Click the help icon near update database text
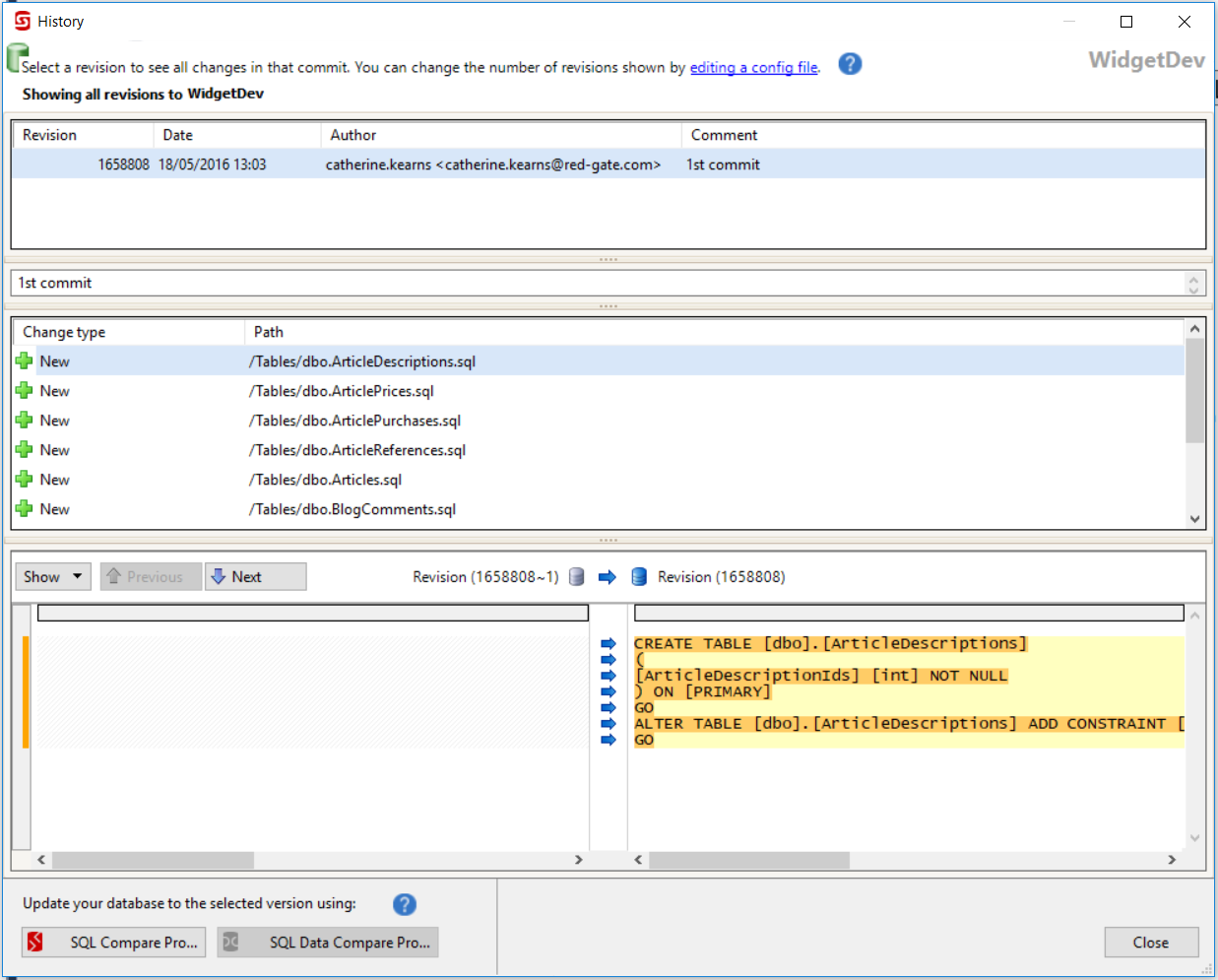Viewport: 1218px width, 980px height. click(404, 904)
